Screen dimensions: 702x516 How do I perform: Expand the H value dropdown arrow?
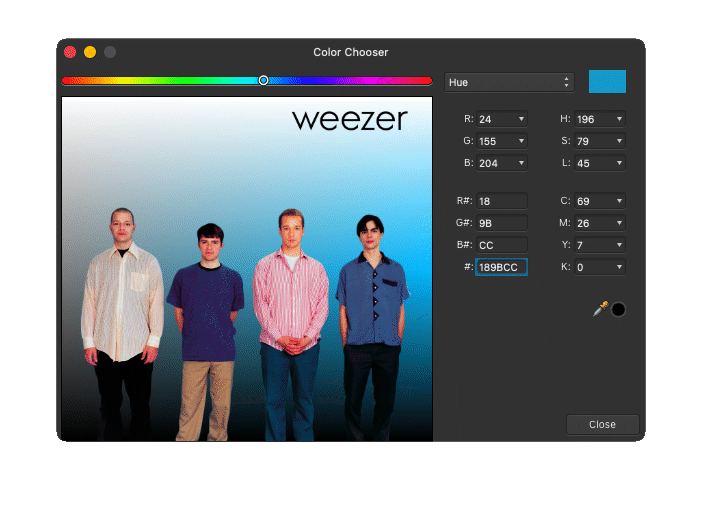click(619, 119)
